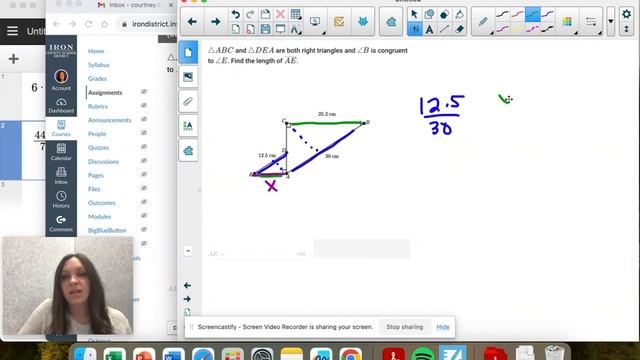This screenshot has height=360, width=640.
Task: Click Hide in Screencastify bar
Action: click(x=442, y=327)
